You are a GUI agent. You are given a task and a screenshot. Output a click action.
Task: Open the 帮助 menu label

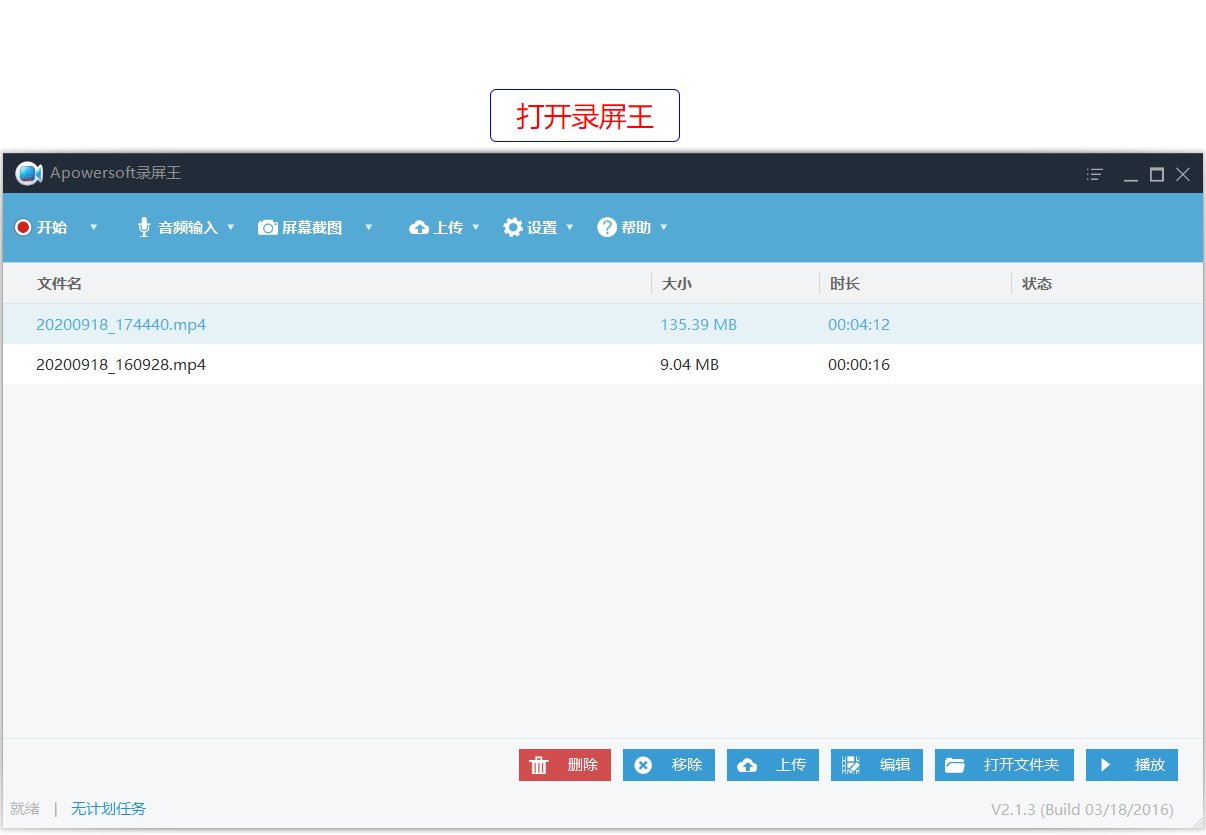coord(636,228)
